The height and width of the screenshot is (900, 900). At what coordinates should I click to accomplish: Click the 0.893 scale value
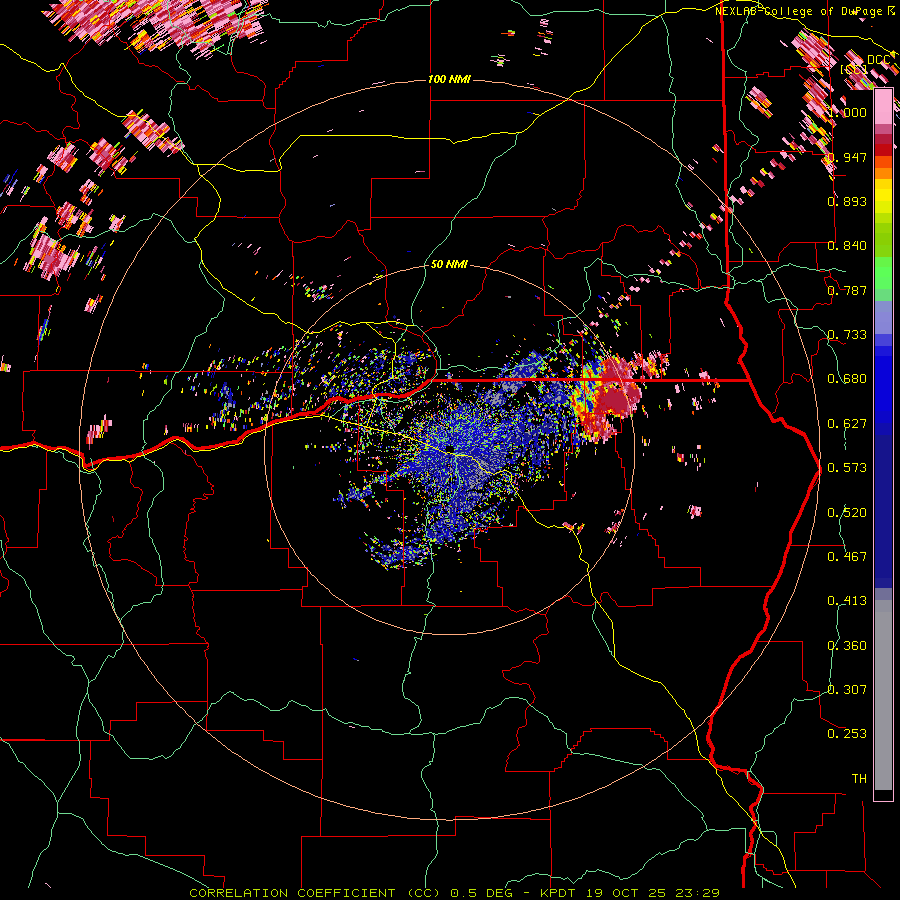[x=847, y=201]
